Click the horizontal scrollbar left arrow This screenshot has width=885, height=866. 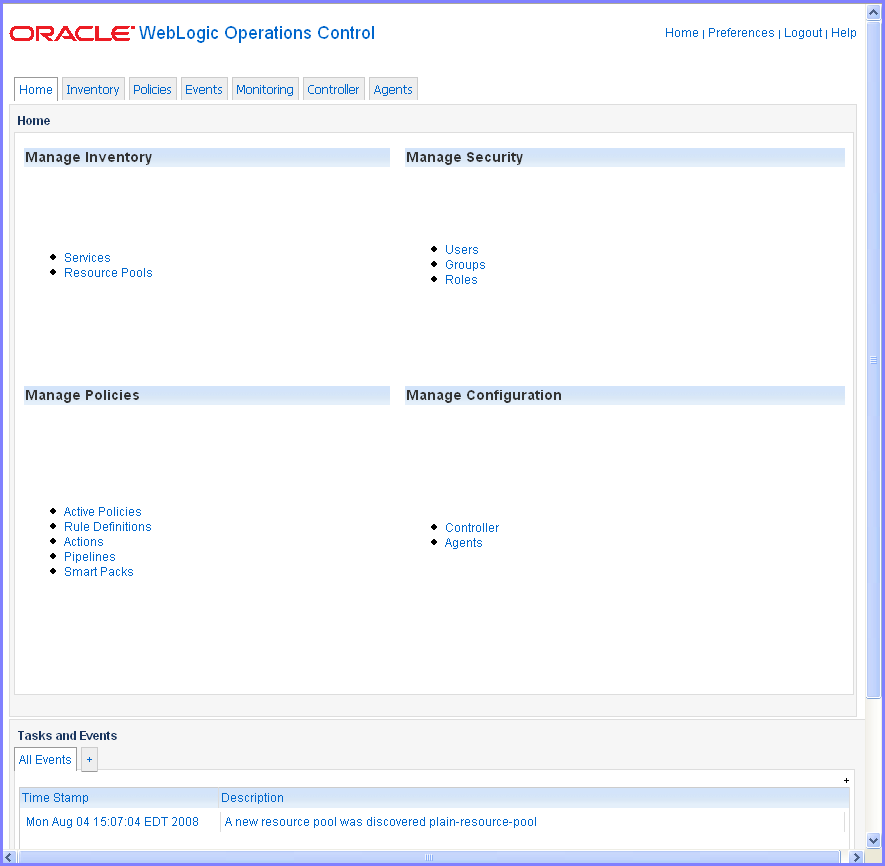8,857
